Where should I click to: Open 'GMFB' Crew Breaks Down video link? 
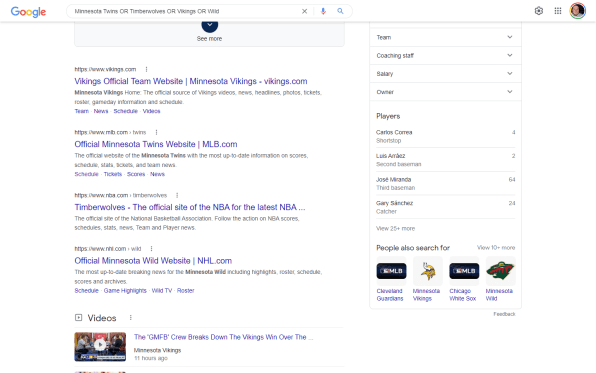224,337
